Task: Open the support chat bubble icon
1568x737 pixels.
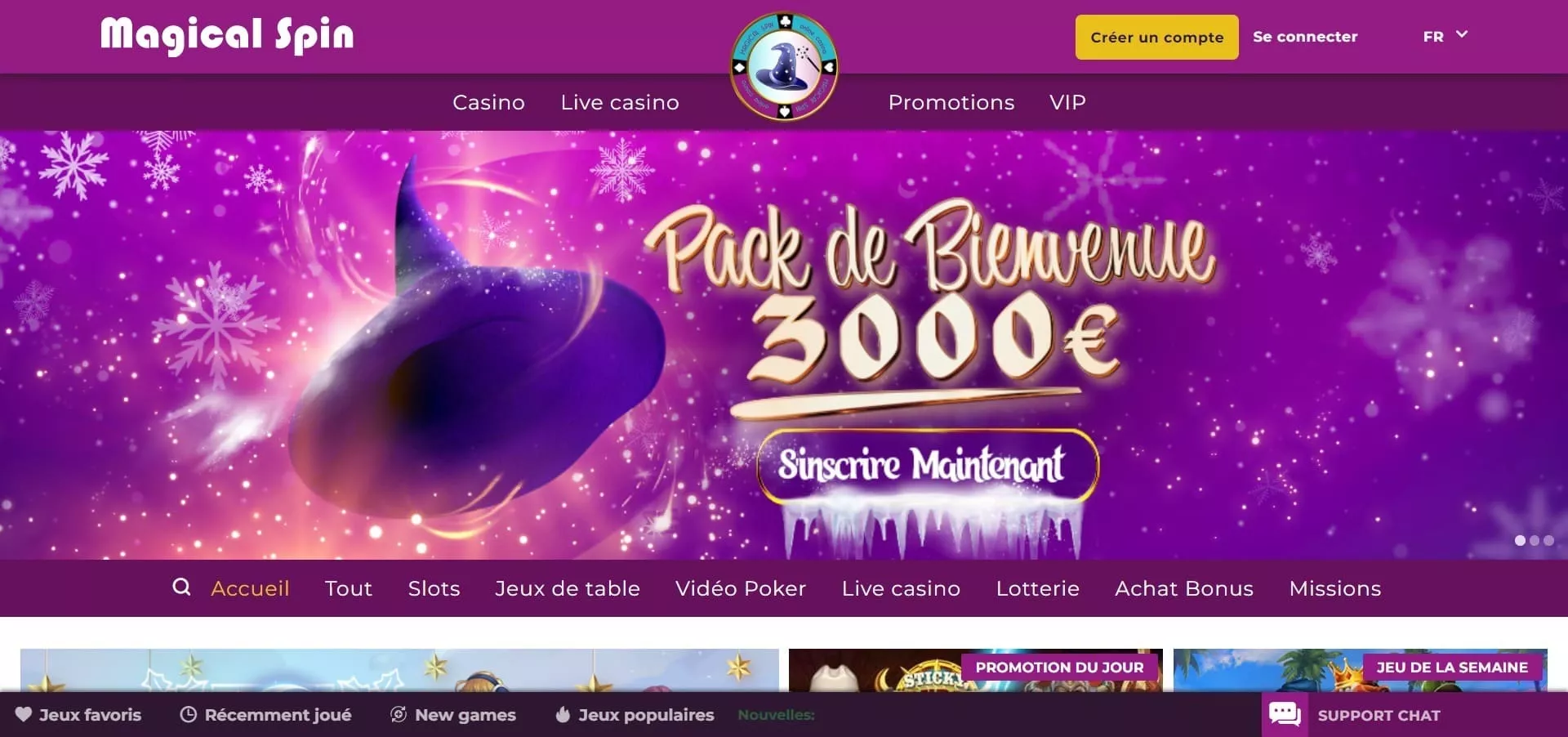Action: [1285, 714]
